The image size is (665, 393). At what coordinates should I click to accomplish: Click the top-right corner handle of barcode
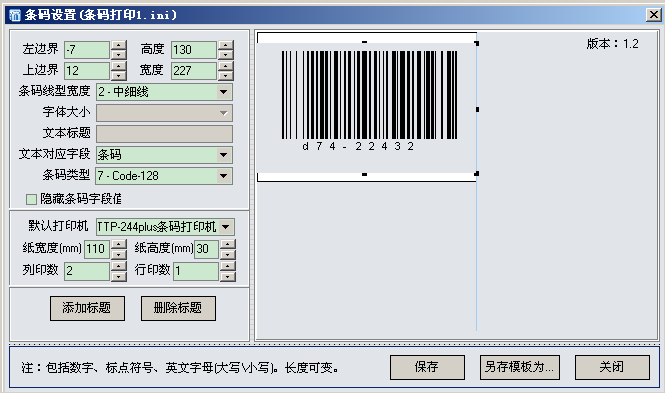[477, 43]
